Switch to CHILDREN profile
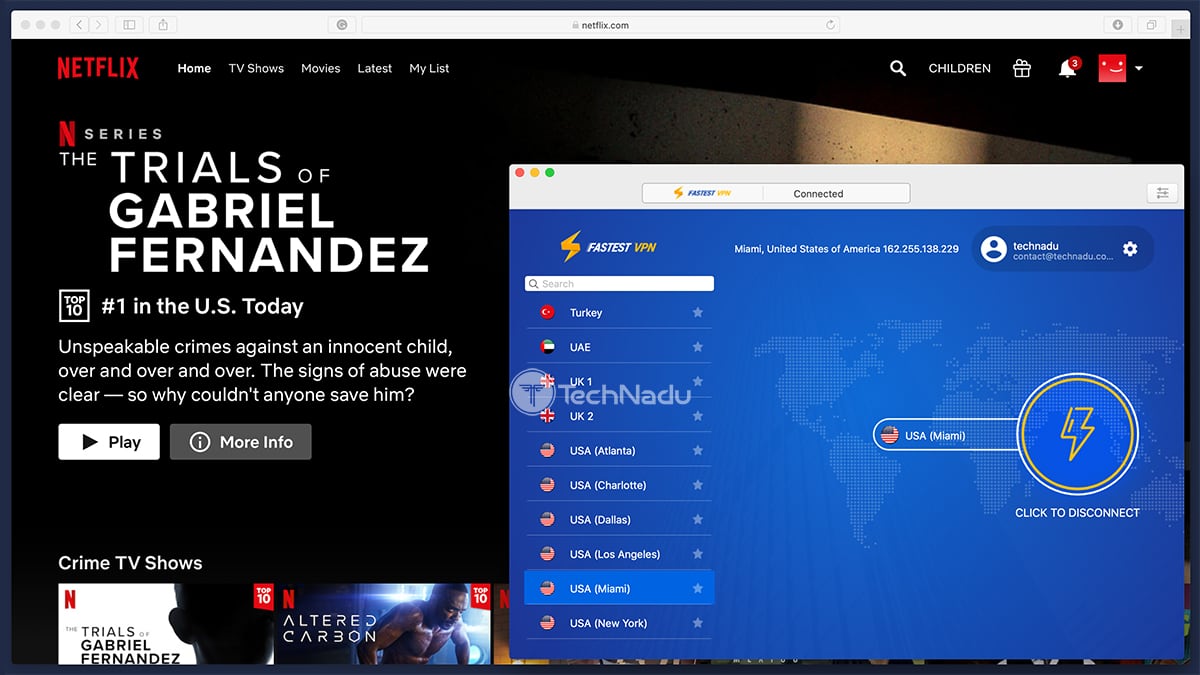 (960, 68)
